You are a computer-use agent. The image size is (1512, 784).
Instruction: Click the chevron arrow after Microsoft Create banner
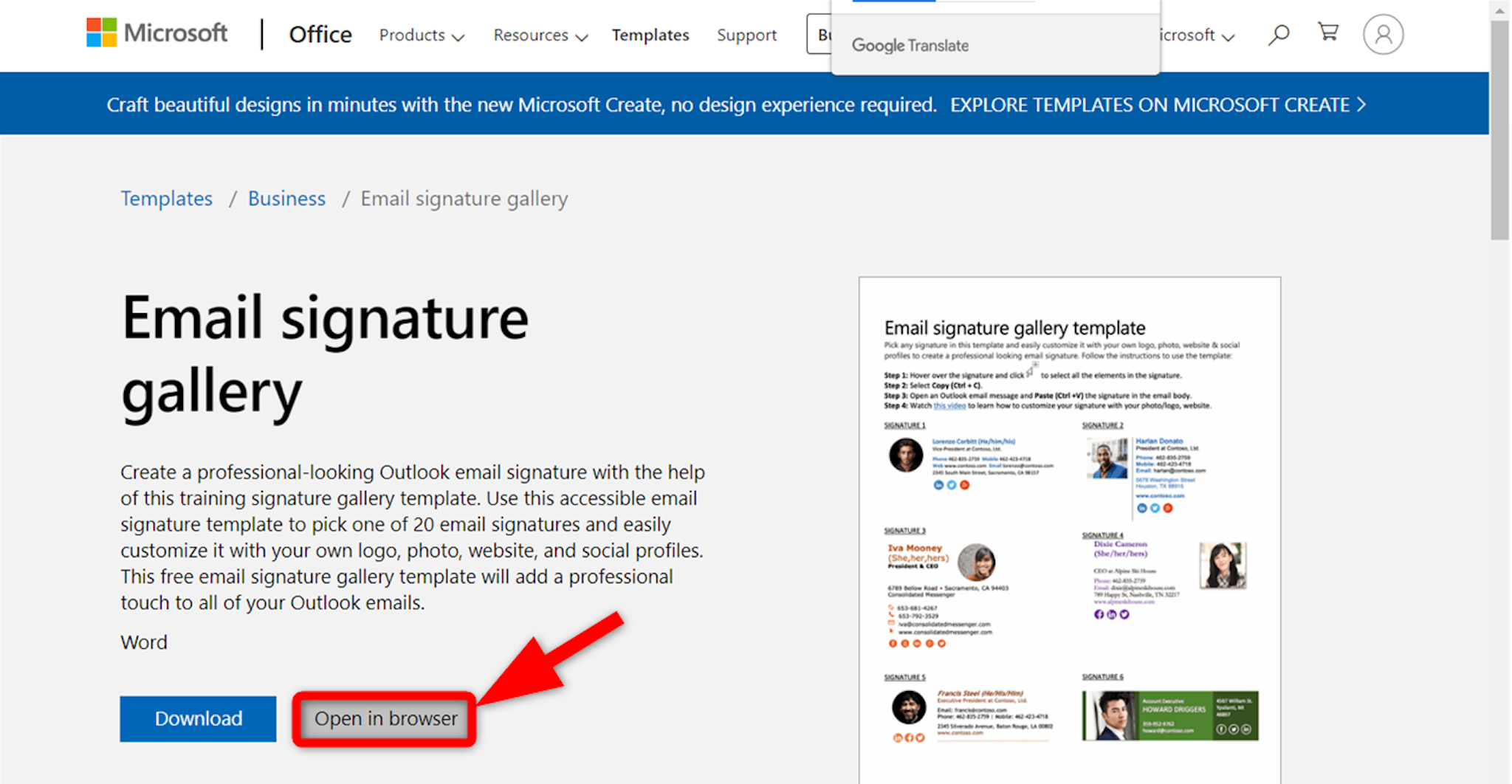(1361, 105)
